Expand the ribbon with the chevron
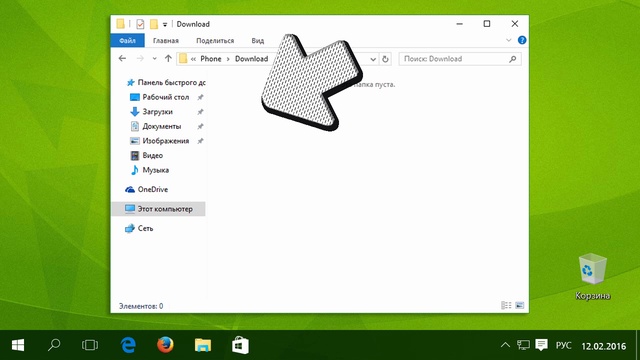640x360 pixels. 509,40
